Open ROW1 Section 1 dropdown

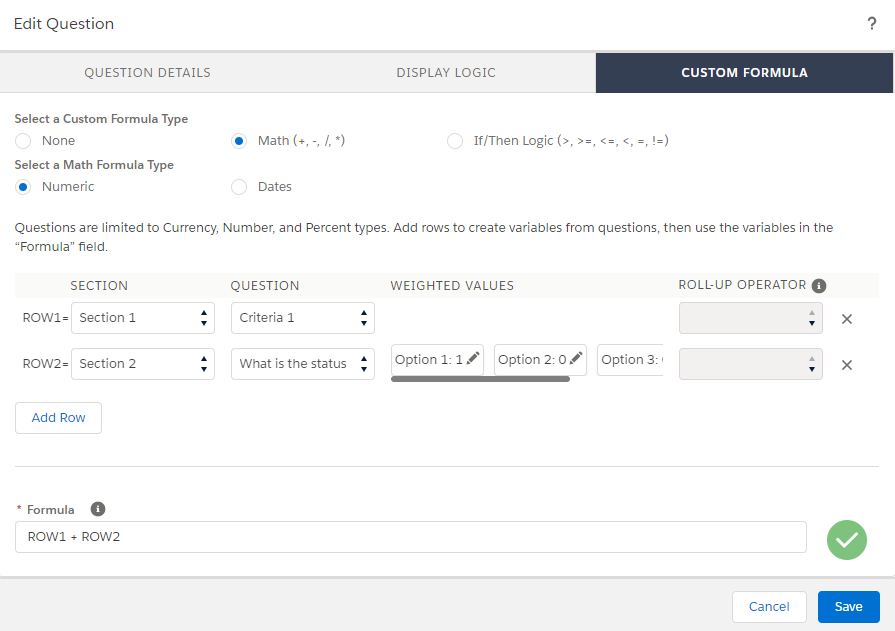[x=143, y=318]
